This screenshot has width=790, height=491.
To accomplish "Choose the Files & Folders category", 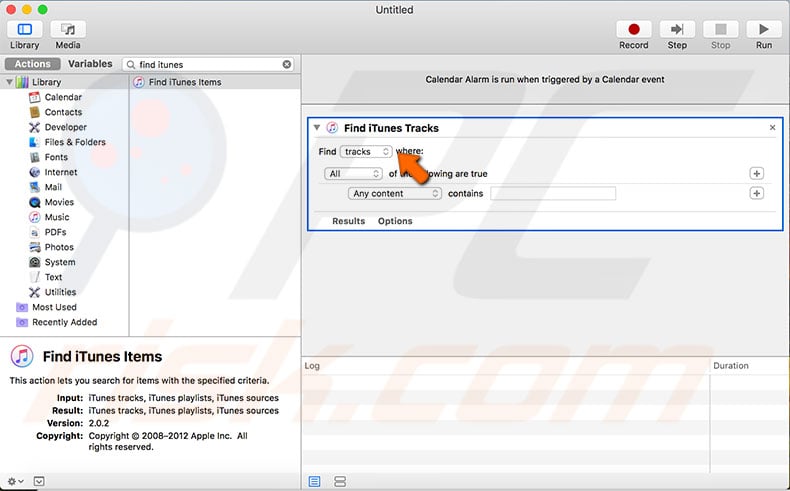I will click(x=75, y=142).
